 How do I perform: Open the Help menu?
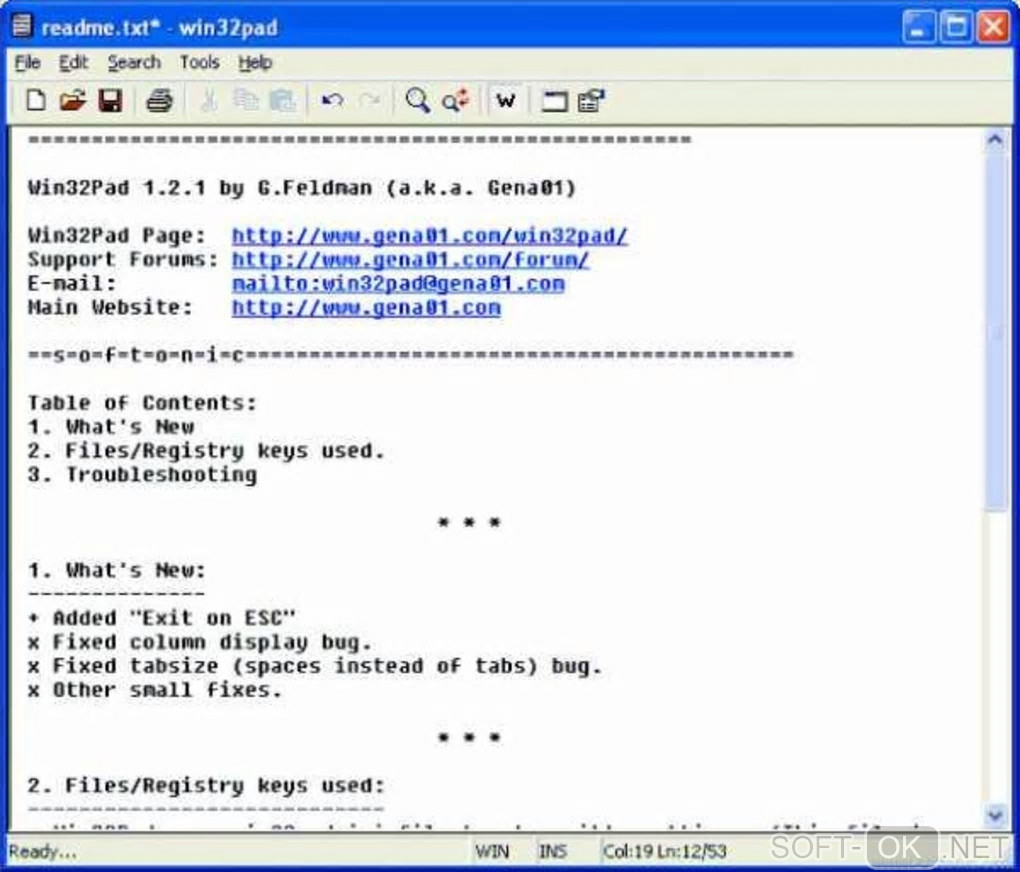pos(255,62)
